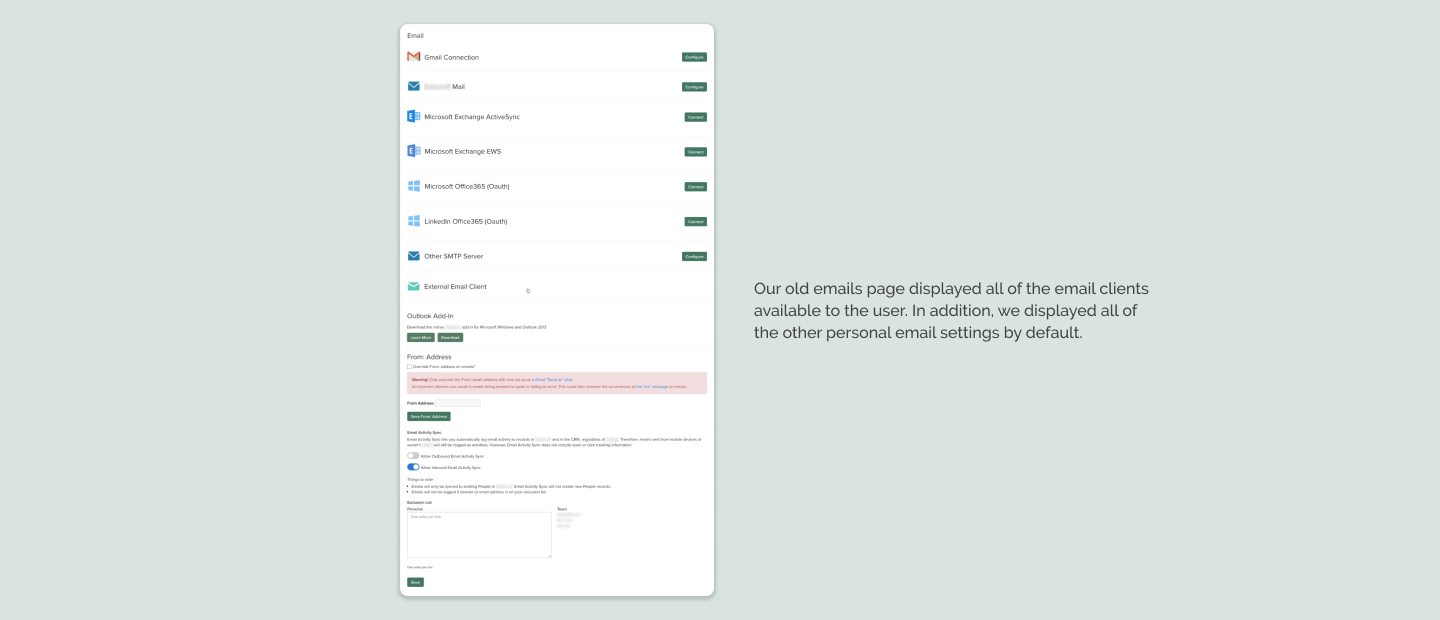Image resolution: width=1440 pixels, height=620 pixels.
Task: Disable Allow Inbound Email Activity Sync
Action: 412,466
